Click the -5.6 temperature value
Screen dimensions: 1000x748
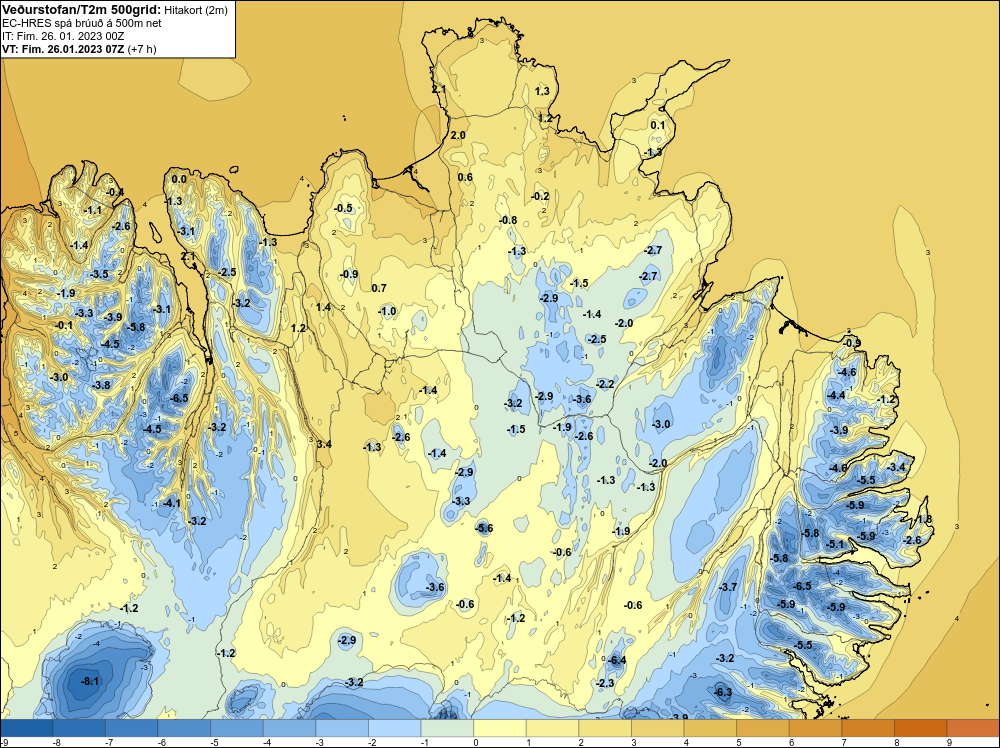click(484, 528)
